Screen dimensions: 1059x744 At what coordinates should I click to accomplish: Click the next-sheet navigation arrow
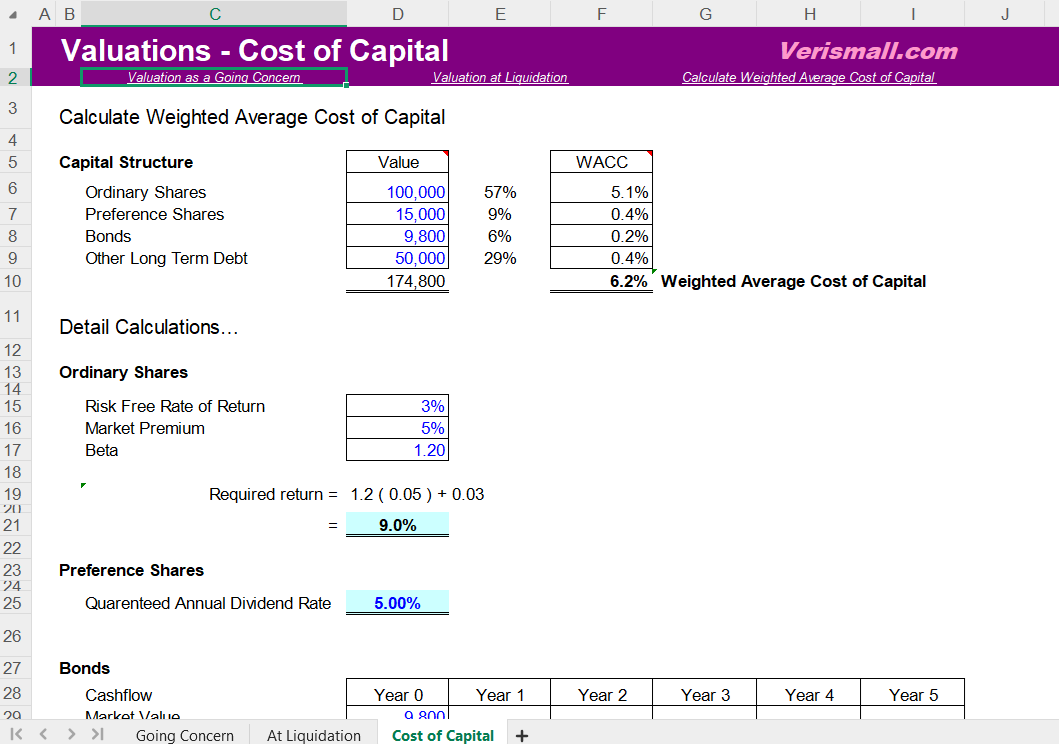(71, 735)
